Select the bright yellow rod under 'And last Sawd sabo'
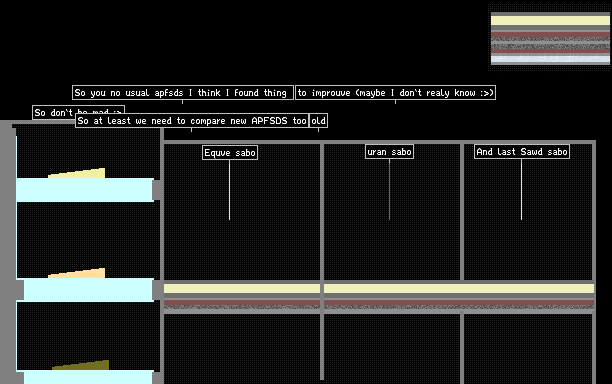612x384 pixels. [521, 190]
